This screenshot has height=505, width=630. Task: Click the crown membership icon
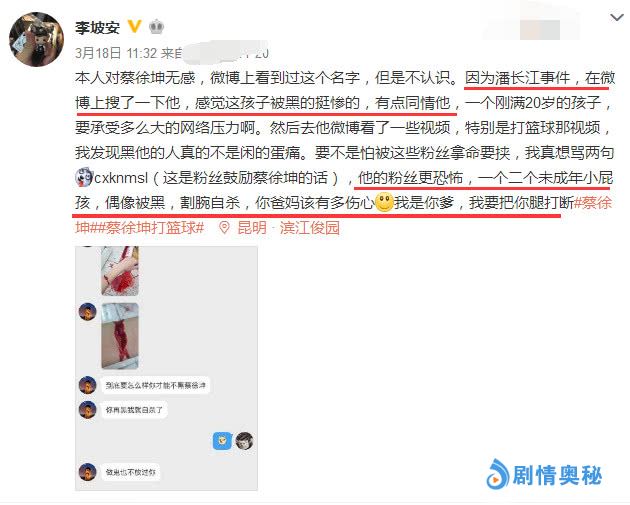pyautogui.click(x=156, y=27)
